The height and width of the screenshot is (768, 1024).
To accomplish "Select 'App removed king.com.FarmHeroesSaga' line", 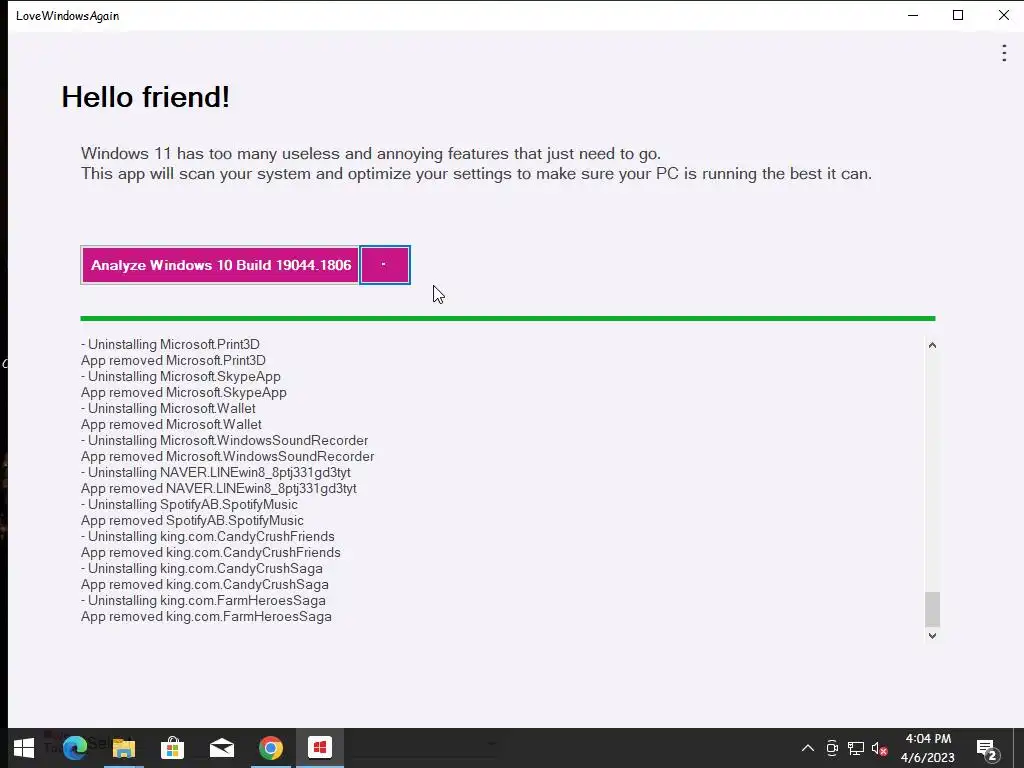I will 206,616.
